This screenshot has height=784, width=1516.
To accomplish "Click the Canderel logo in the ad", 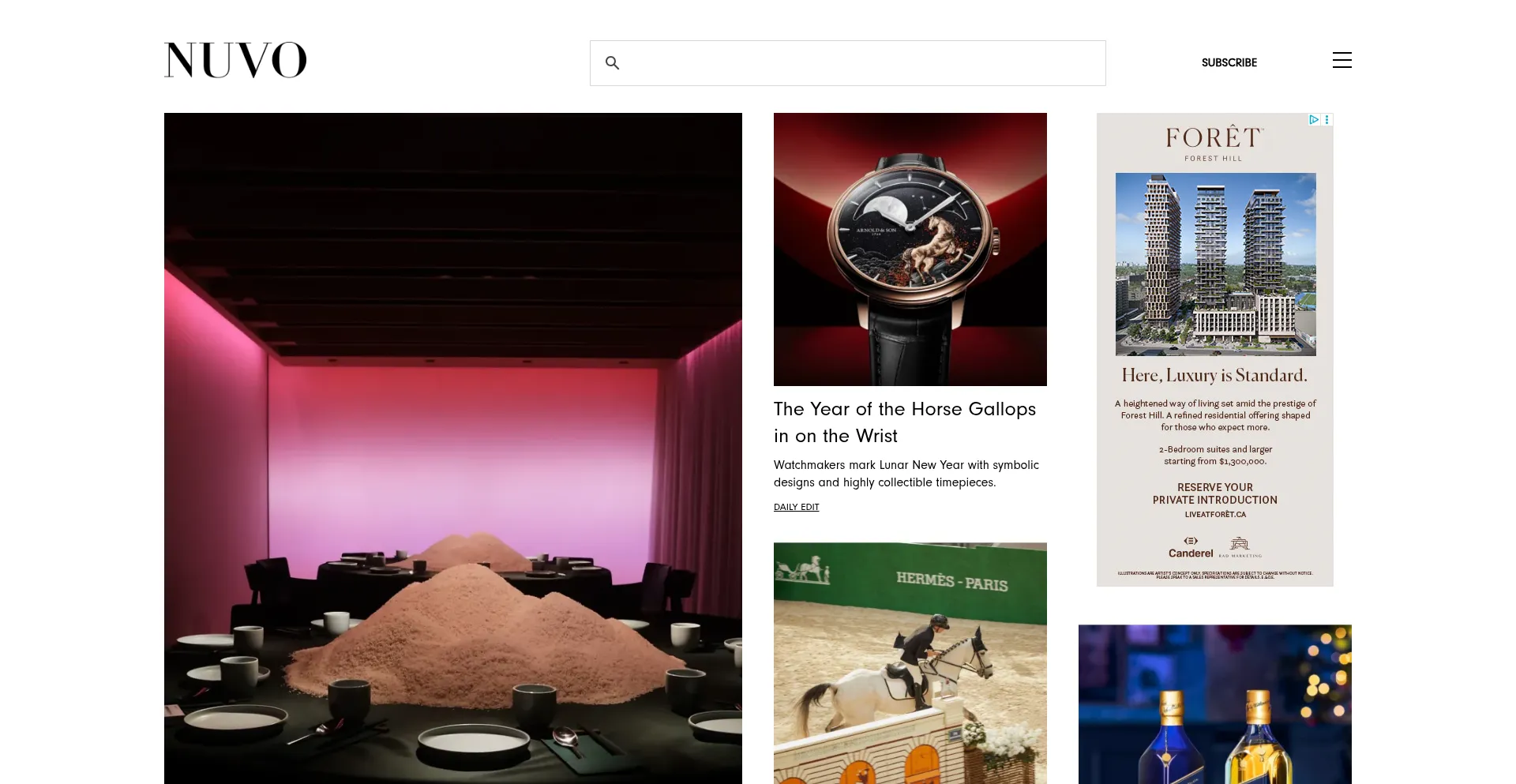I will click(1191, 547).
